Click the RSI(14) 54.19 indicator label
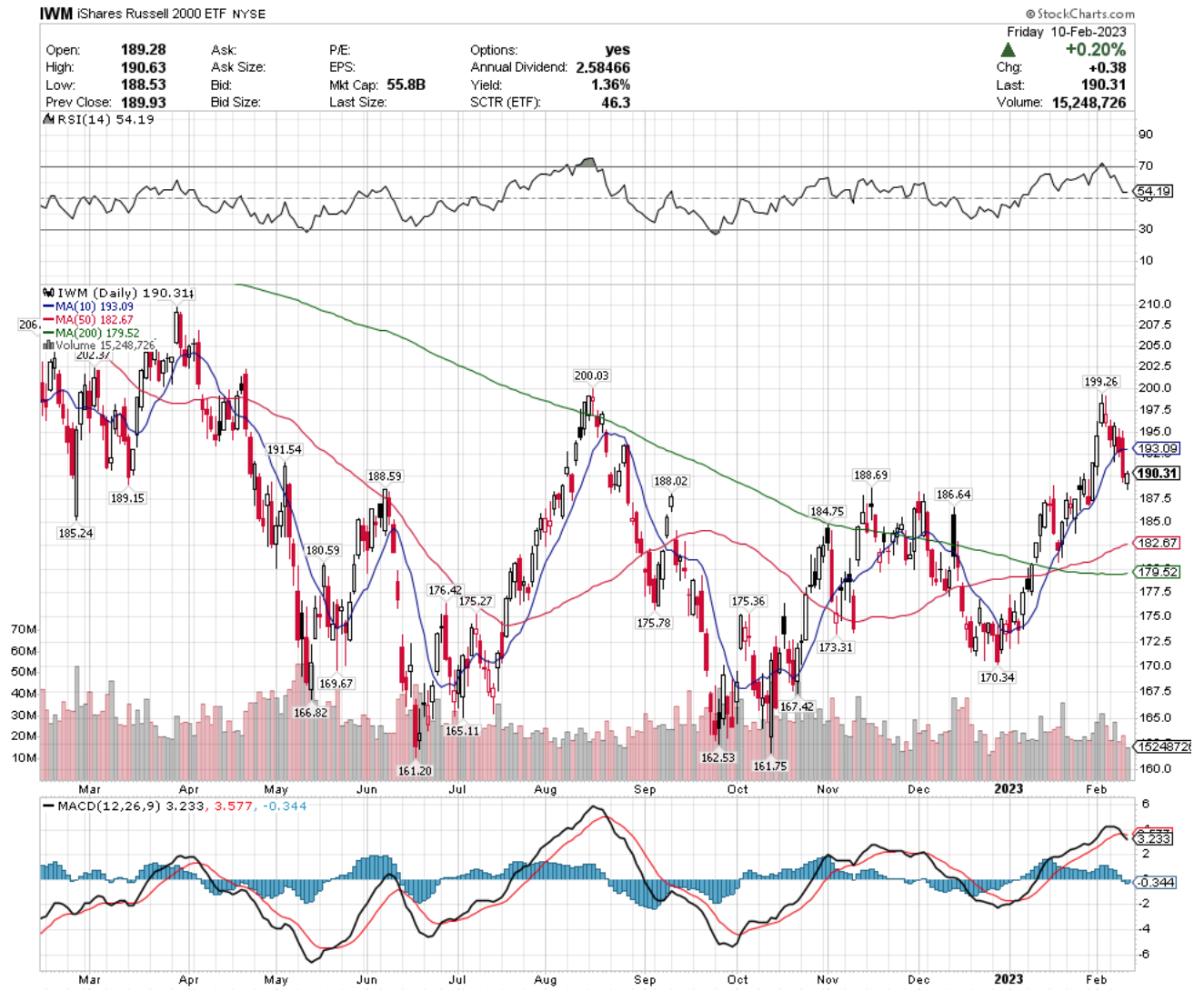This screenshot has height=991, width=1204. pos(99,119)
